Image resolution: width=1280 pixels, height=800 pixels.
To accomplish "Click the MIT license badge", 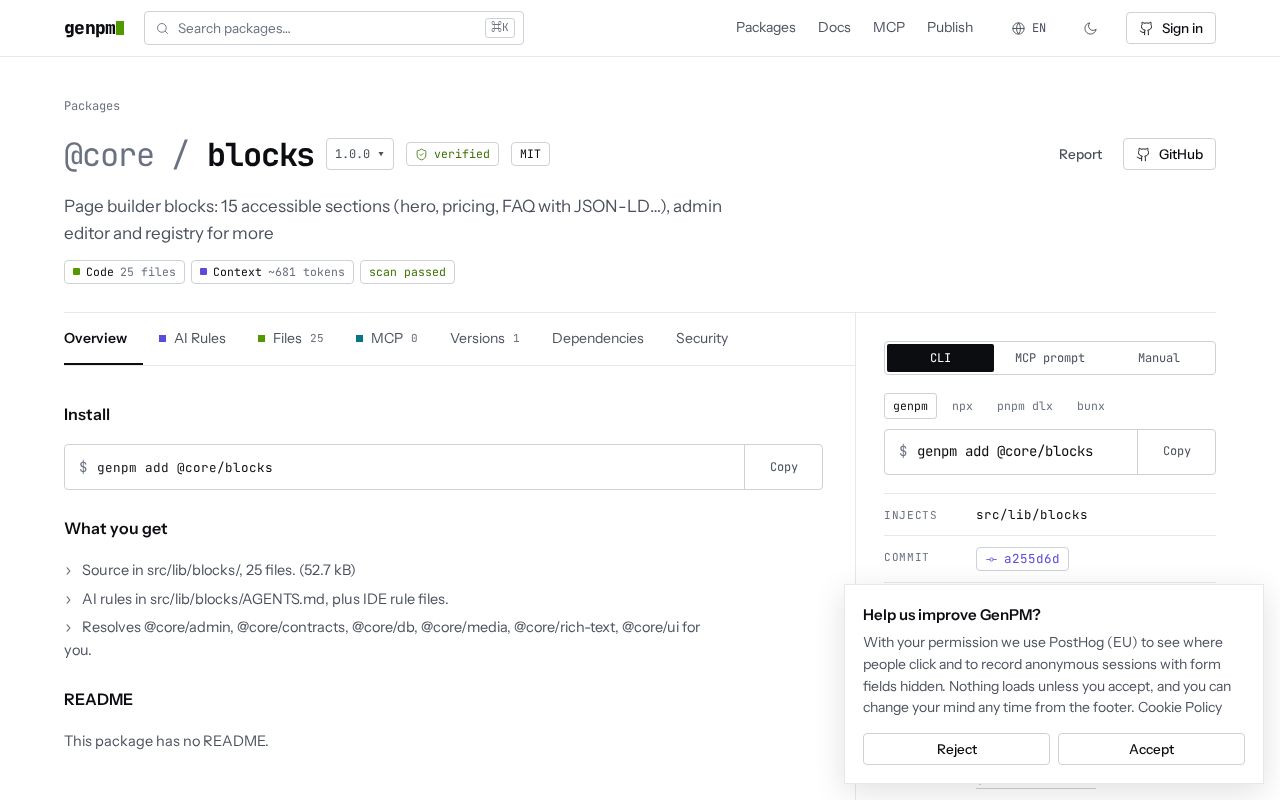I will pyautogui.click(x=530, y=154).
